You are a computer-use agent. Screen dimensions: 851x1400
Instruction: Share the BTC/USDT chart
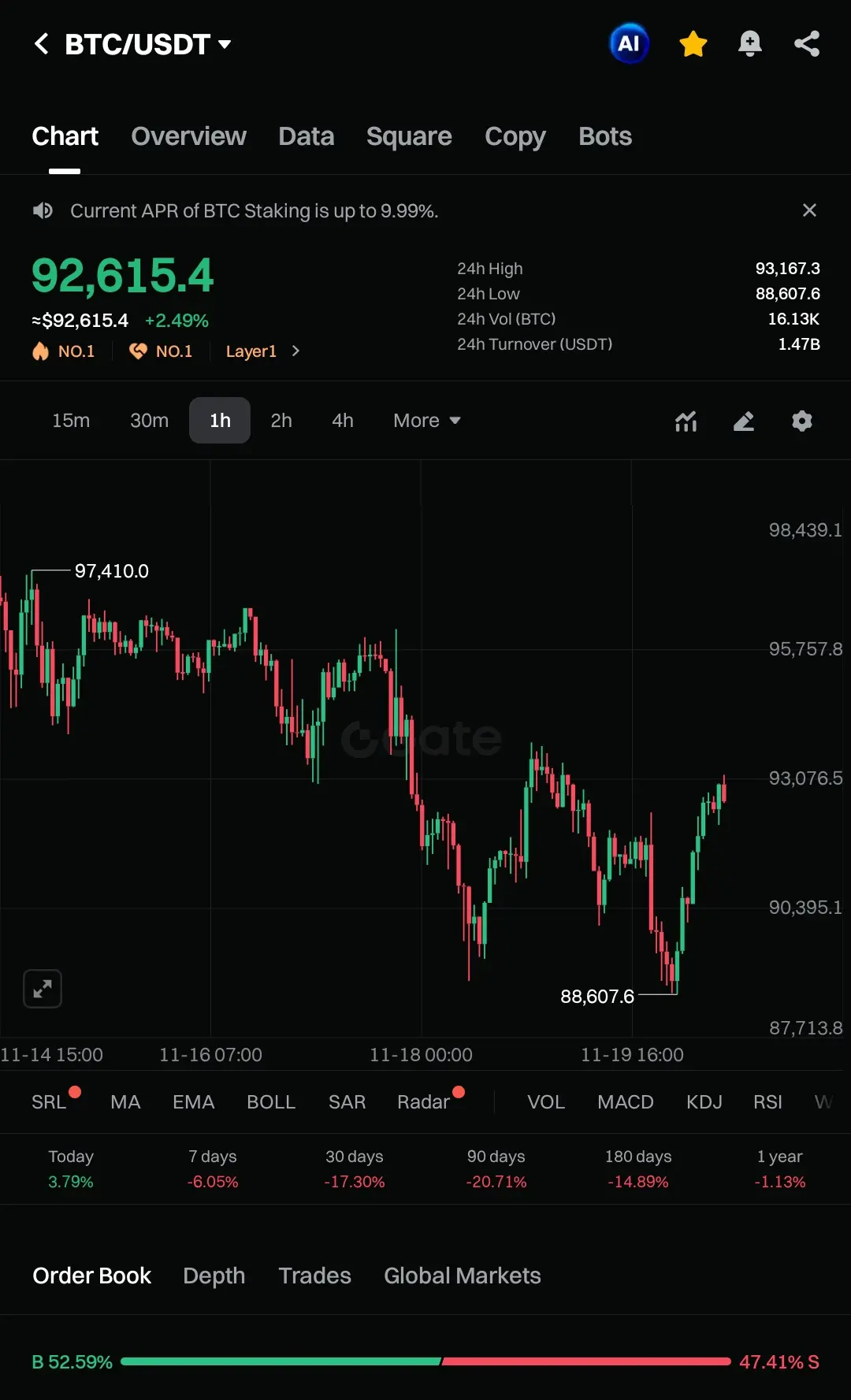point(807,44)
